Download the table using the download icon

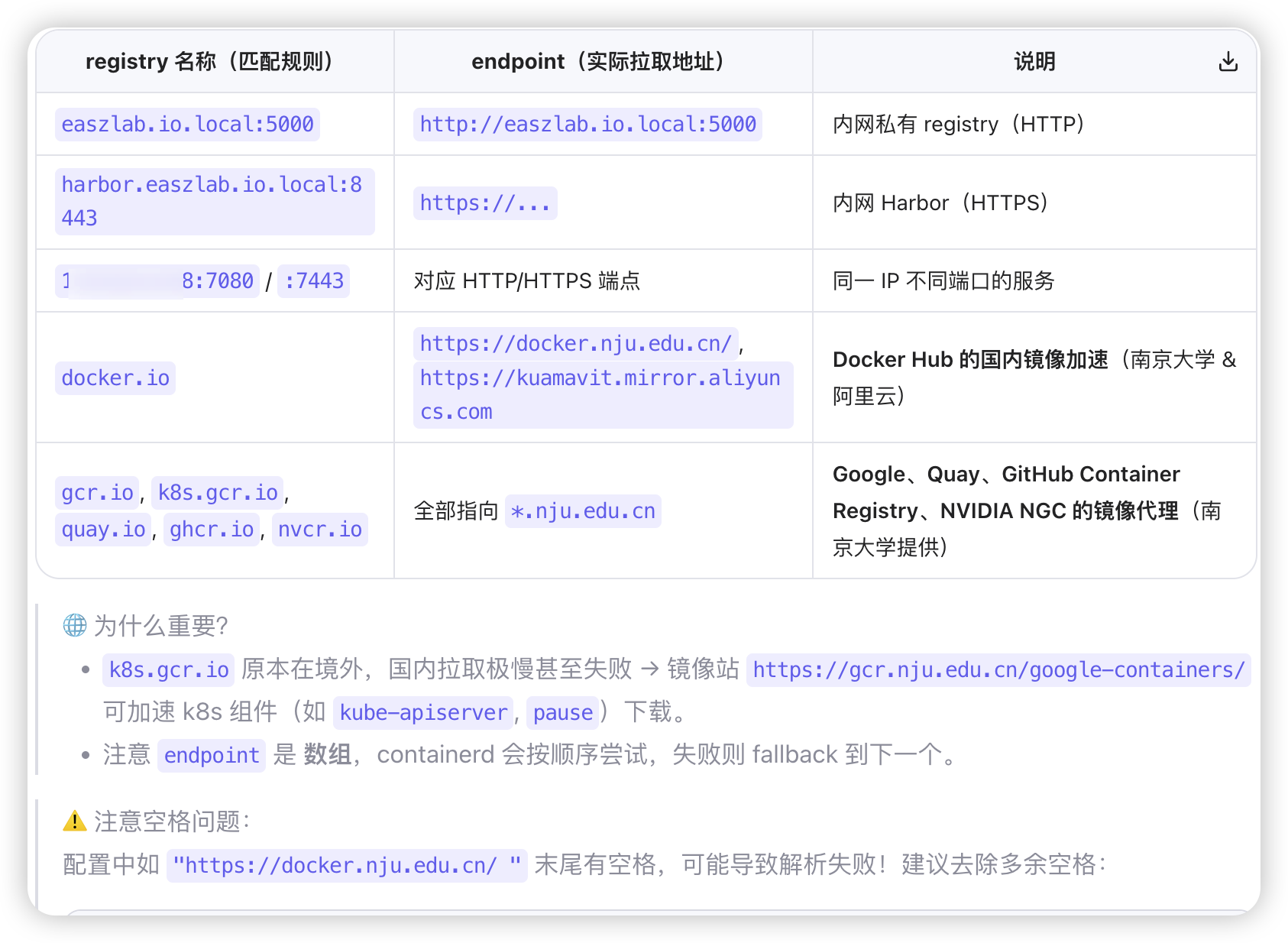coord(1228,61)
